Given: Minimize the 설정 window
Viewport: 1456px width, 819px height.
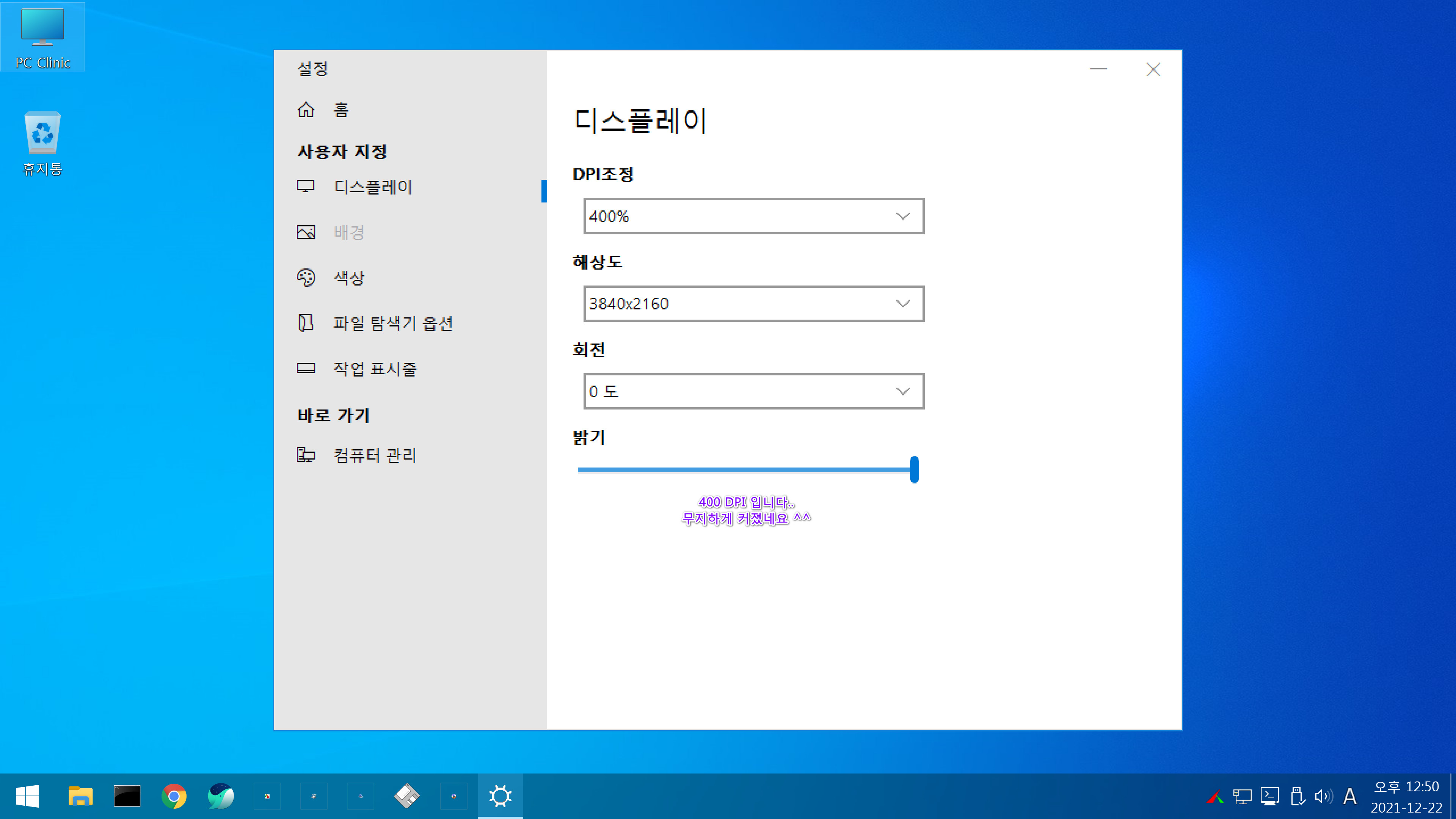Looking at the screenshot, I should [x=1098, y=69].
